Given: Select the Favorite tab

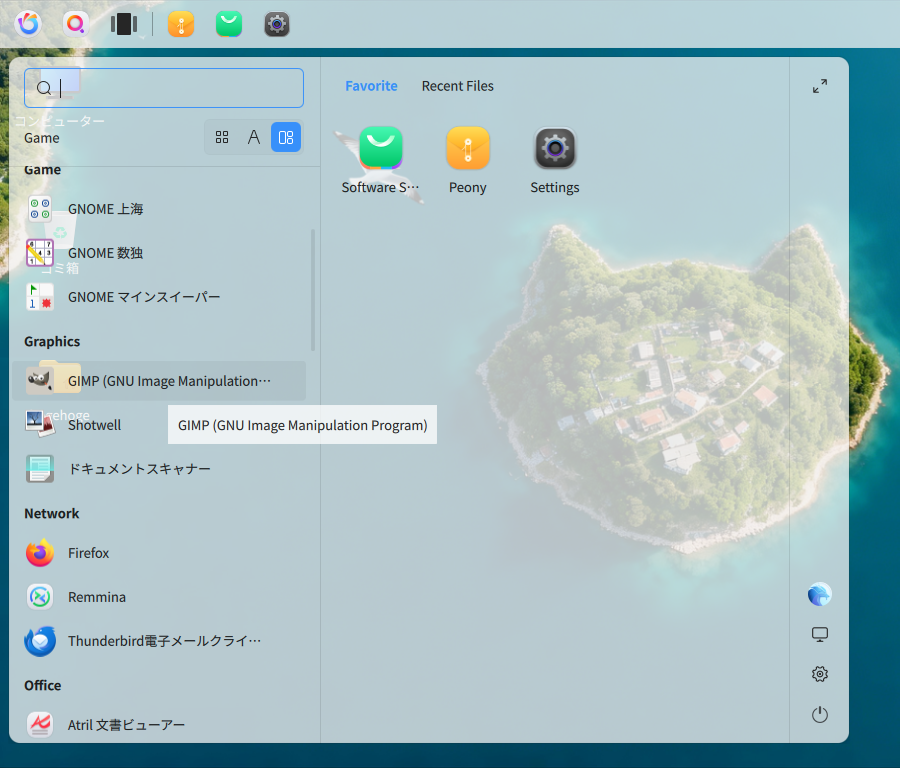Looking at the screenshot, I should pos(371,86).
